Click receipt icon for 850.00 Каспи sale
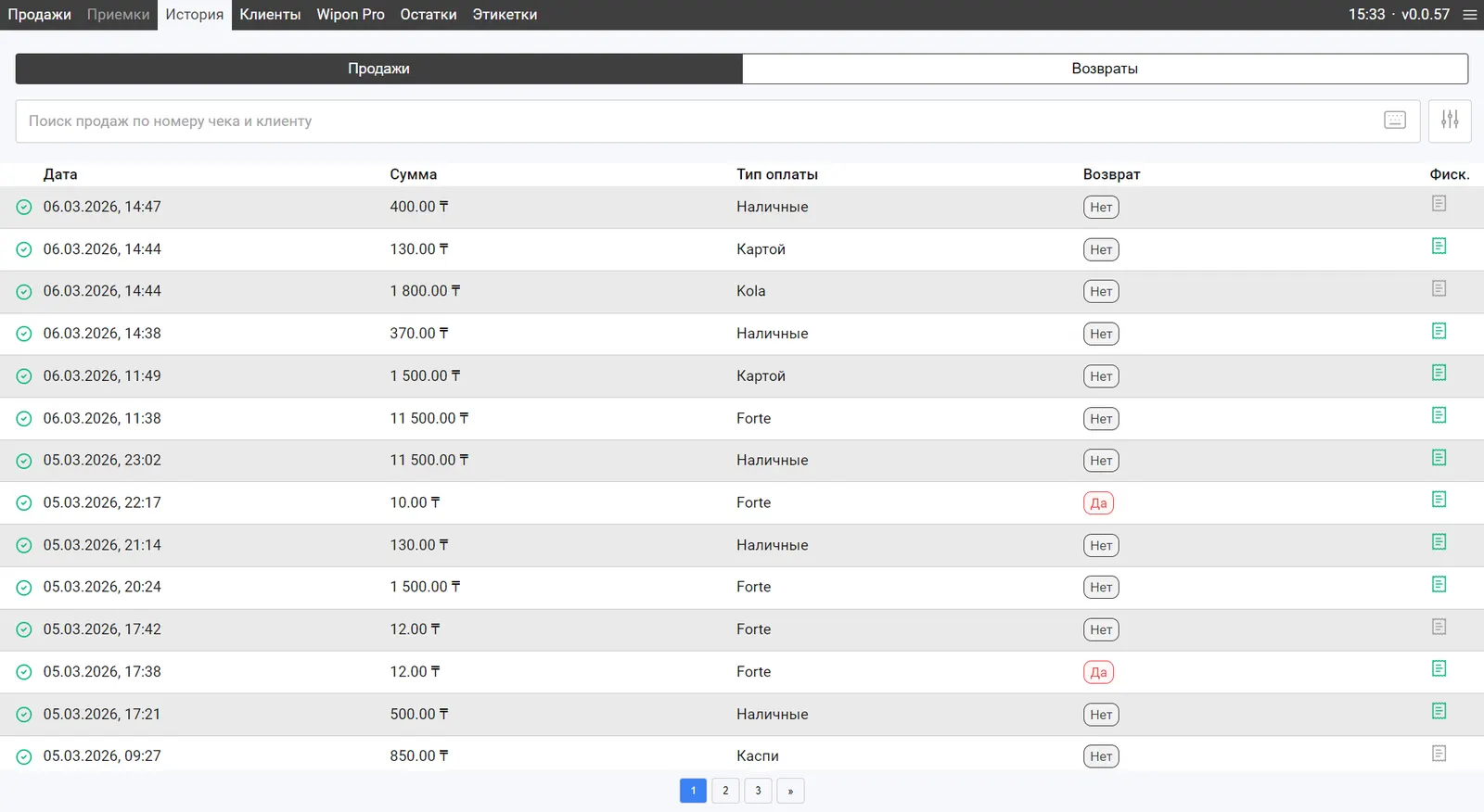 click(x=1439, y=754)
